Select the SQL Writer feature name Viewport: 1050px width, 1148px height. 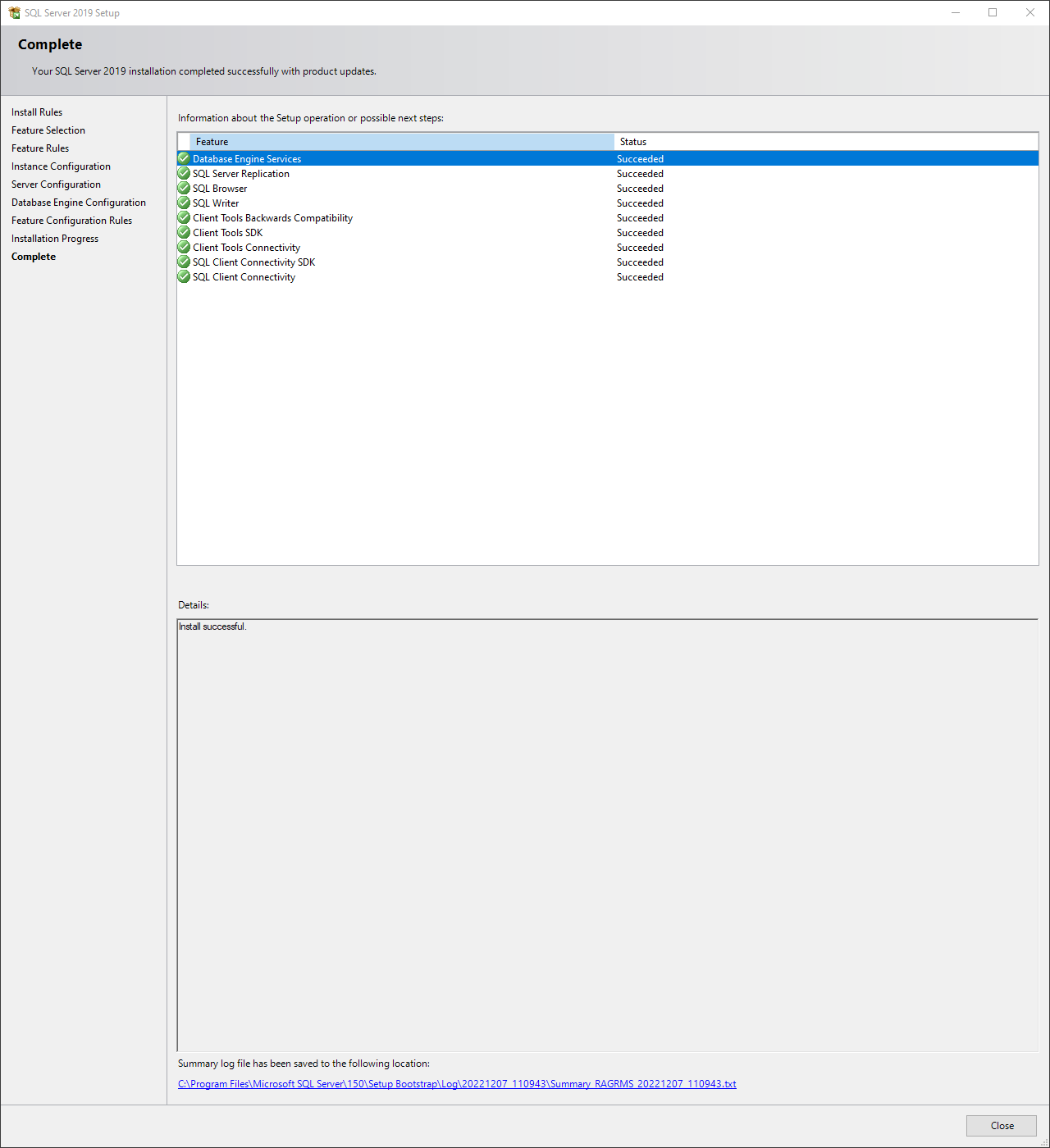[x=216, y=203]
